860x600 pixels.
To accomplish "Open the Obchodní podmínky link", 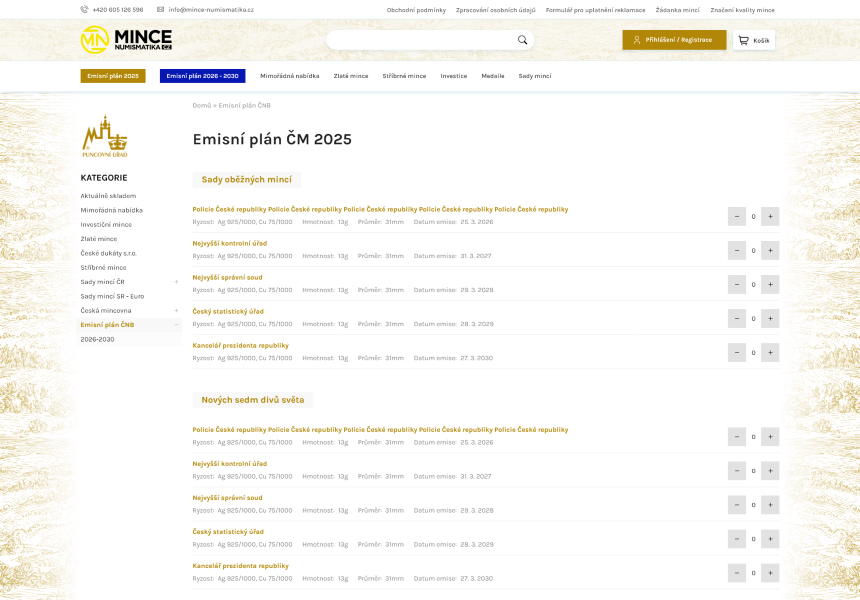I will 416,9.
